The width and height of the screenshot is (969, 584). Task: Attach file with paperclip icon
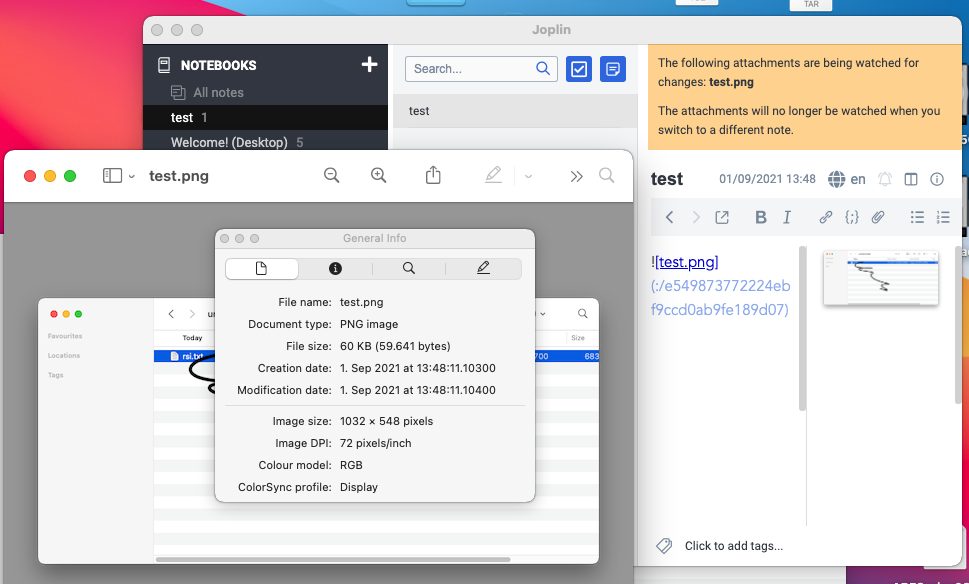point(878,217)
